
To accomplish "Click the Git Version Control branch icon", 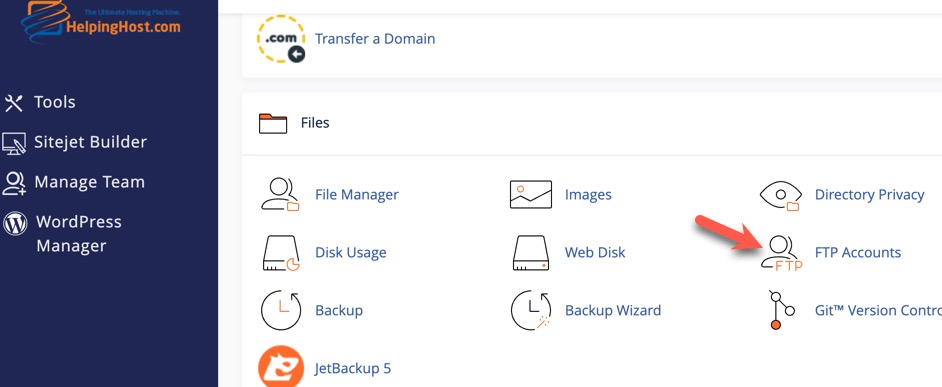I will point(782,310).
